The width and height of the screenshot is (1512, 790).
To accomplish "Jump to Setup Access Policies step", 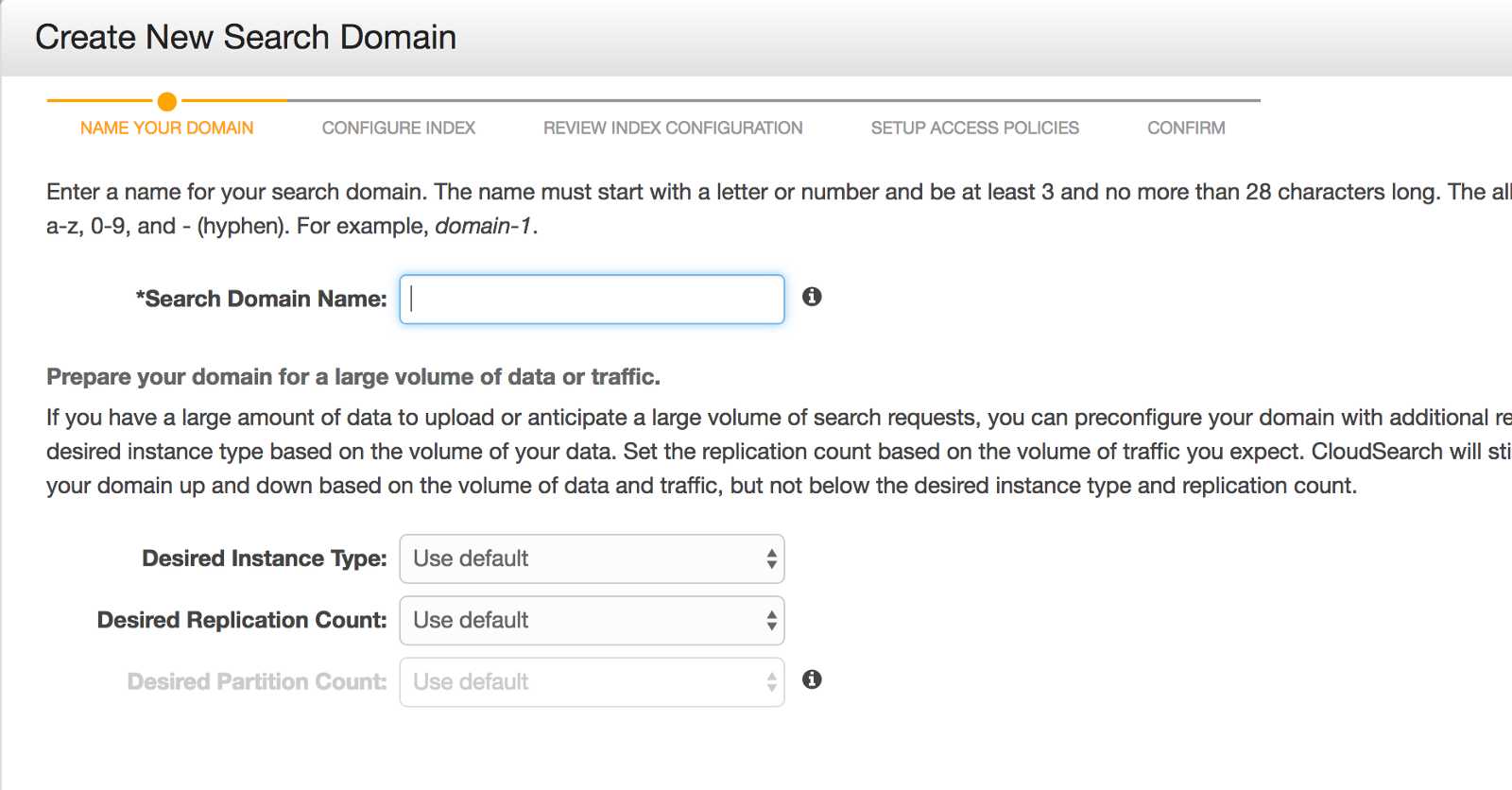I will click(x=974, y=128).
